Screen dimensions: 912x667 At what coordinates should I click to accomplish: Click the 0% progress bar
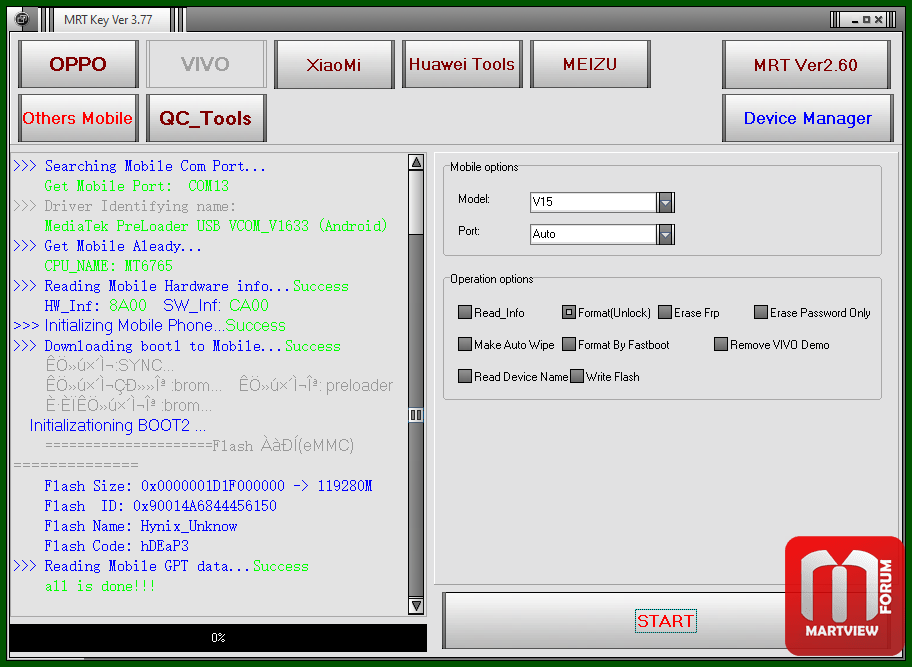[x=218, y=638]
